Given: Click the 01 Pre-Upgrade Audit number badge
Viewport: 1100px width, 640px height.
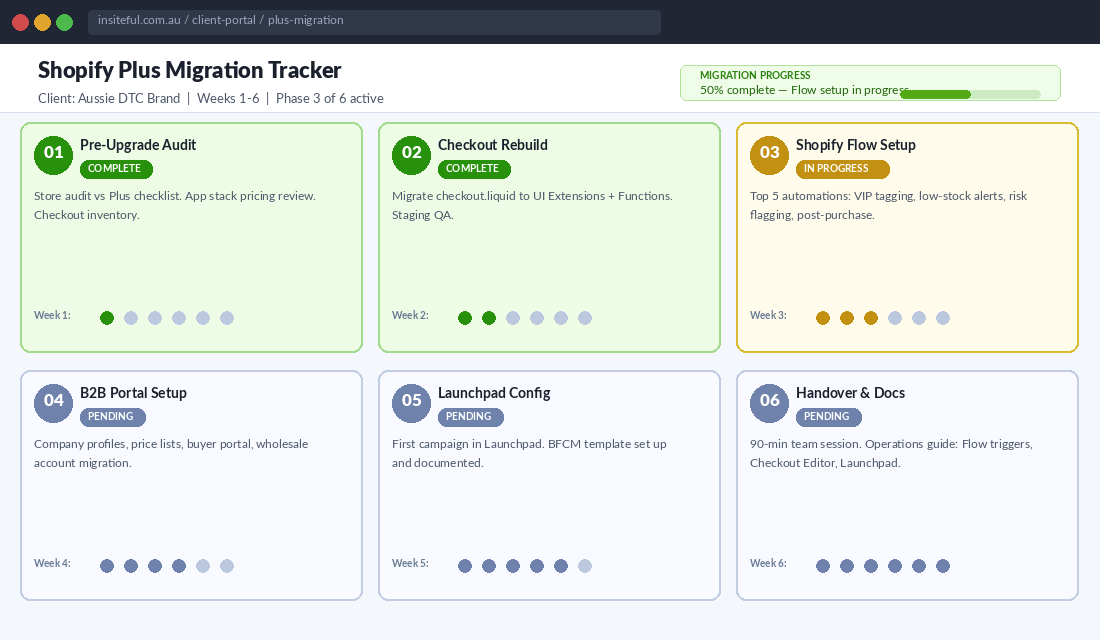Looking at the screenshot, I should (53, 155).
